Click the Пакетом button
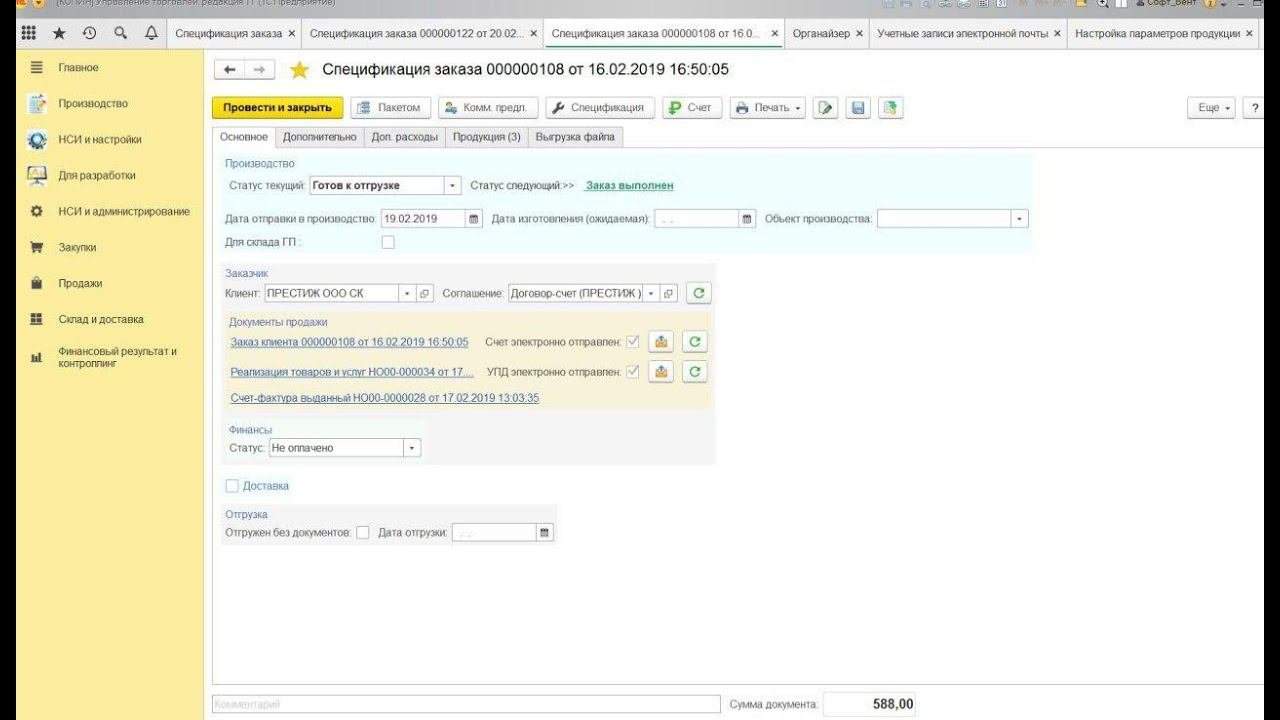 (x=391, y=108)
